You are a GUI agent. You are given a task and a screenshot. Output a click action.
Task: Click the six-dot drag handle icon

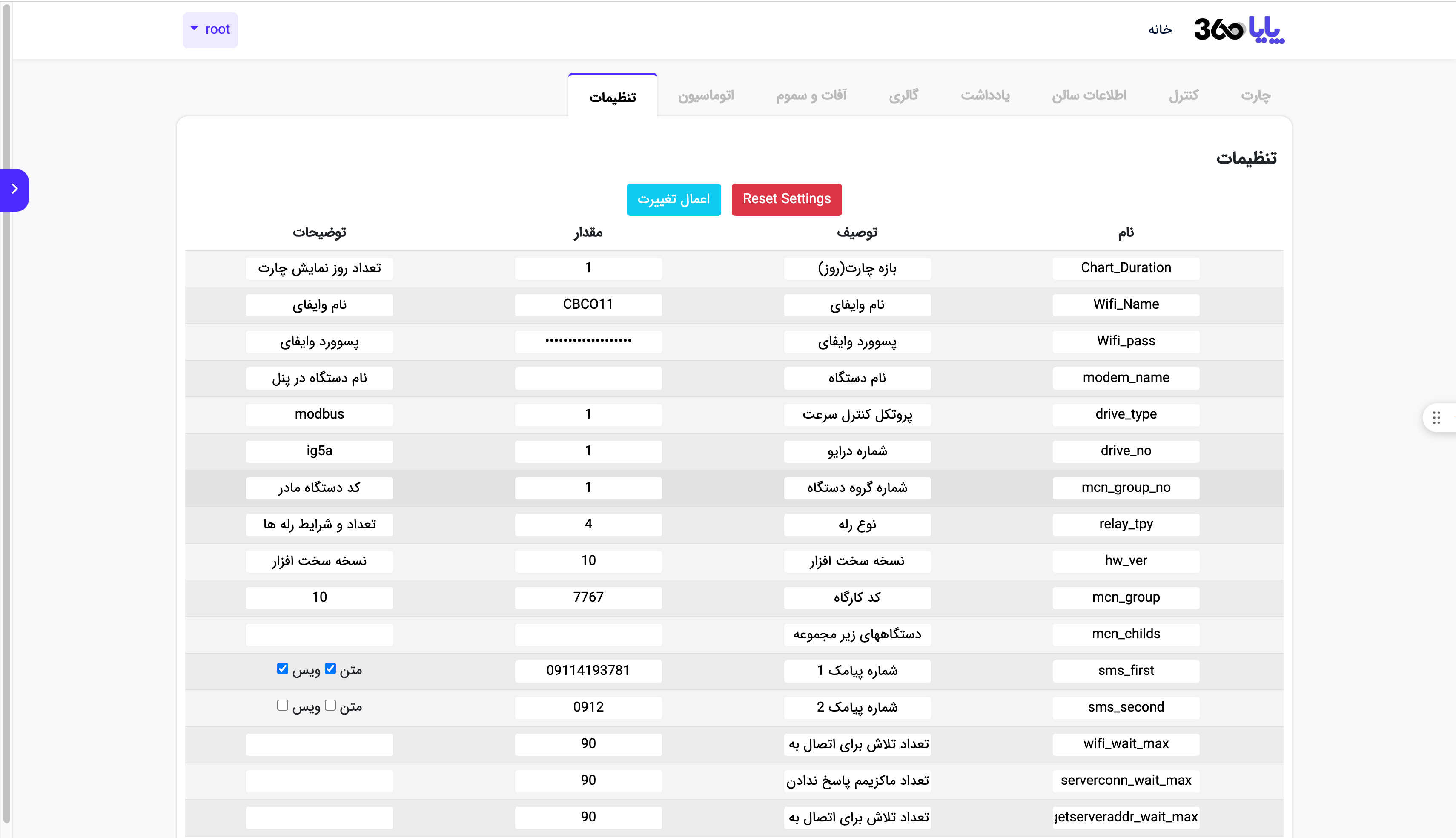pyautogui.click(x=1436, y=418)
